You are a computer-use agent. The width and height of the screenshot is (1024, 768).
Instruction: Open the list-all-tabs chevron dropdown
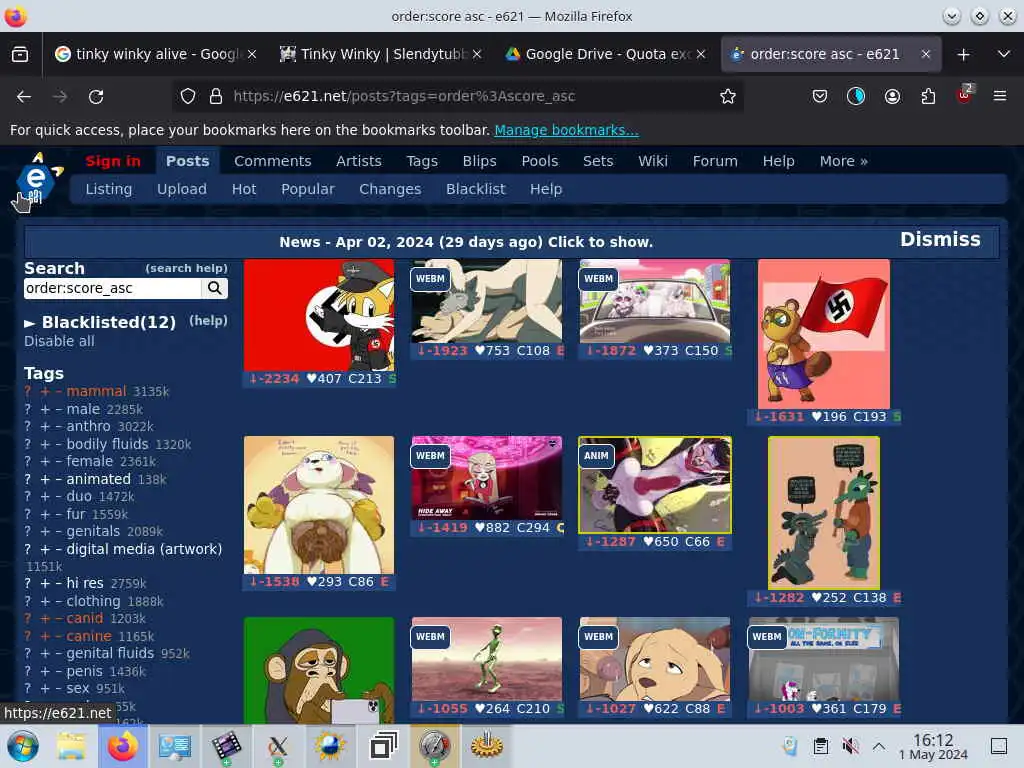1004,54
